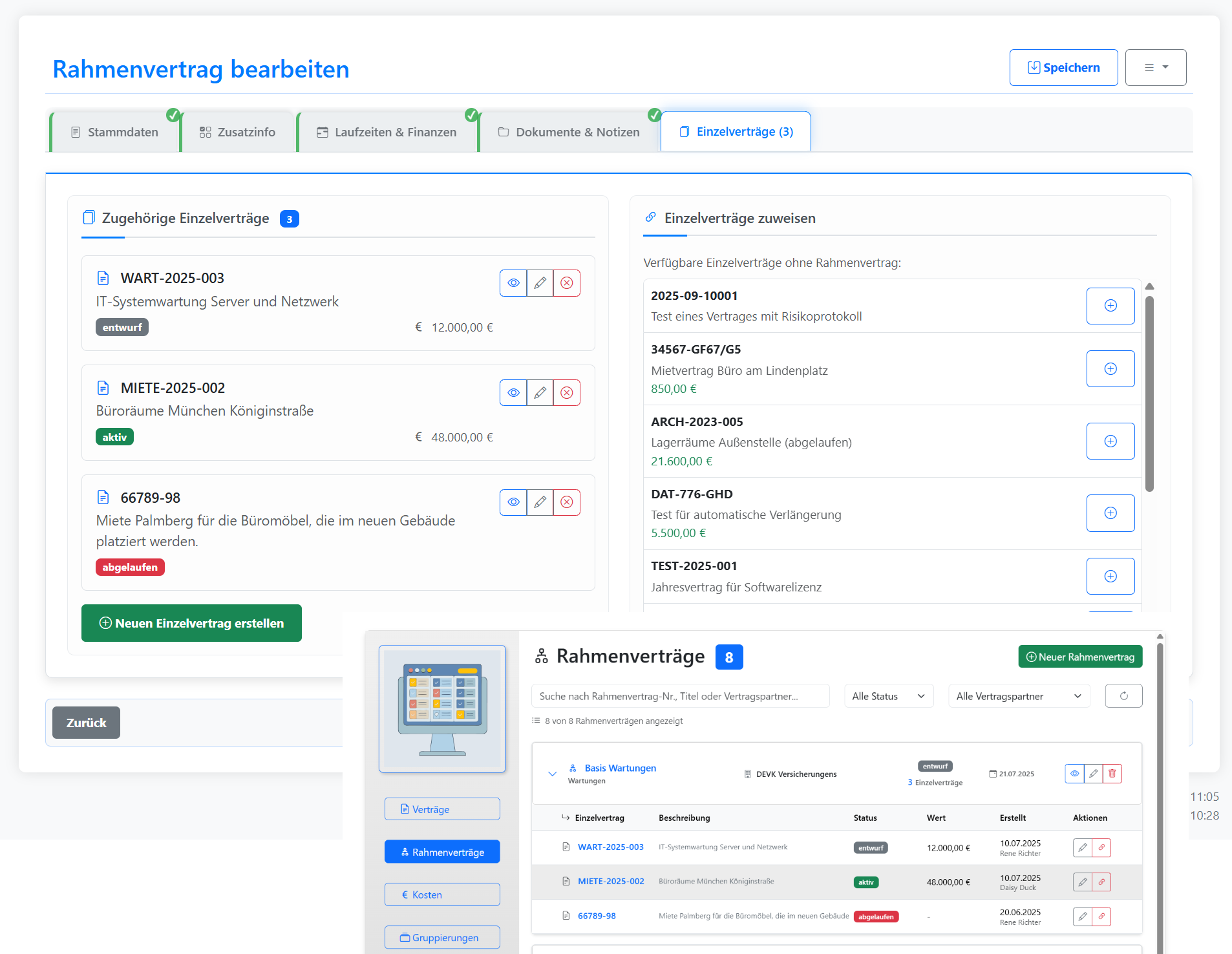Assign contract 2025-09-10001 via the plus icon
1232x954 pixels.
[x=1110, y=306]
